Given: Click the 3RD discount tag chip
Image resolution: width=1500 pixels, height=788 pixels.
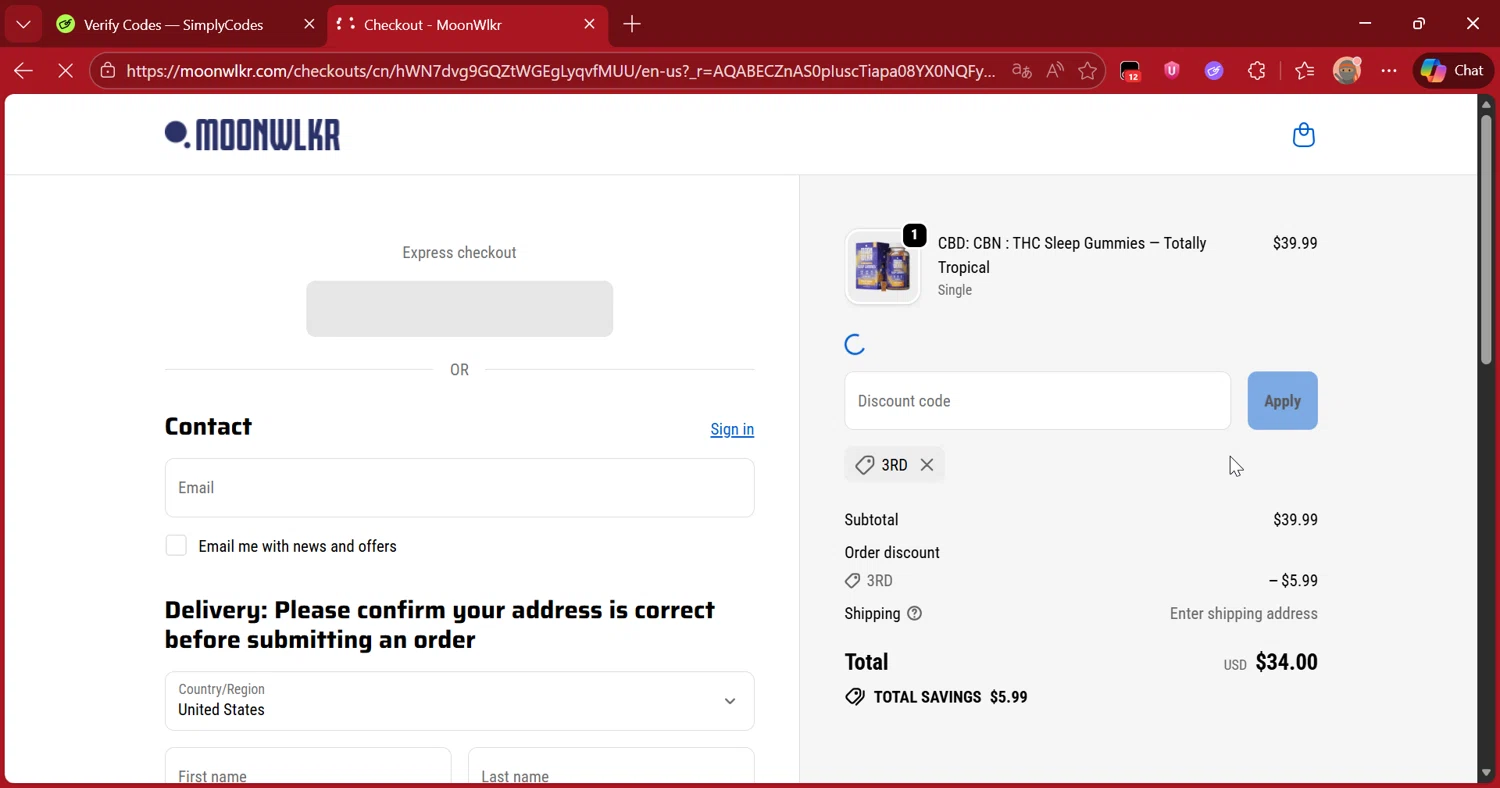Looking at the screenshot, I should [894, 465].
